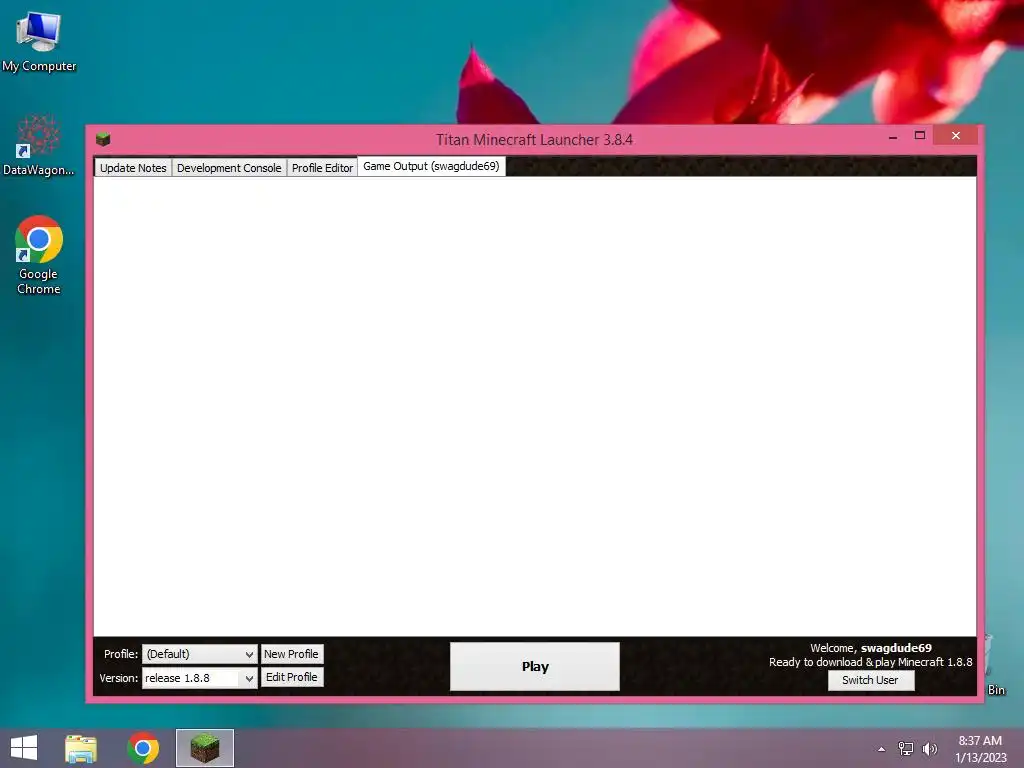Click the Titan Minecraft Launcher 3.8.4 title
Image resolution: width=1024 pixels, height=768 pixels.
pyautogui.click(x=534, y=140)
